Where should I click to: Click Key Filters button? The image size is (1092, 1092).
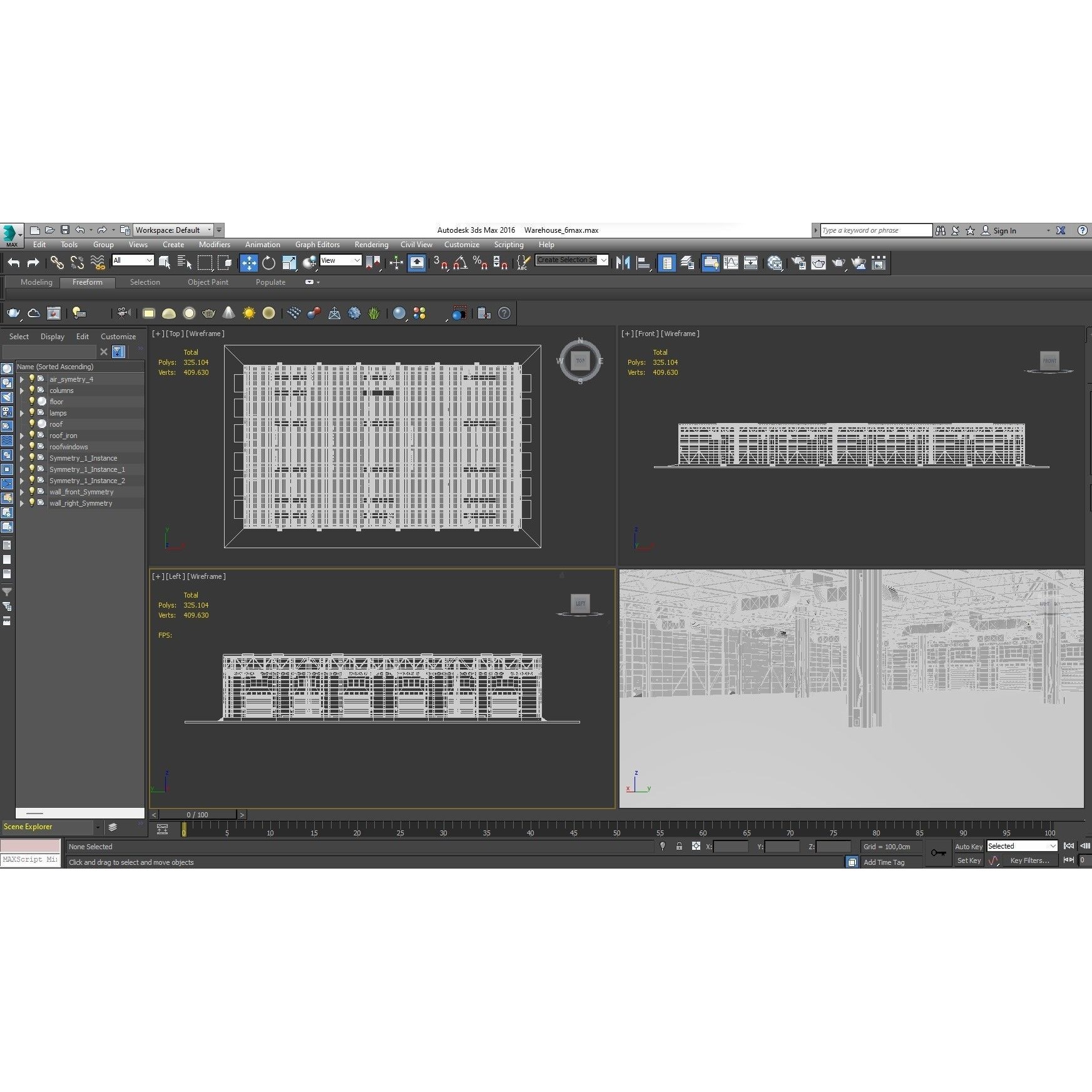[x=1029, y=860]
